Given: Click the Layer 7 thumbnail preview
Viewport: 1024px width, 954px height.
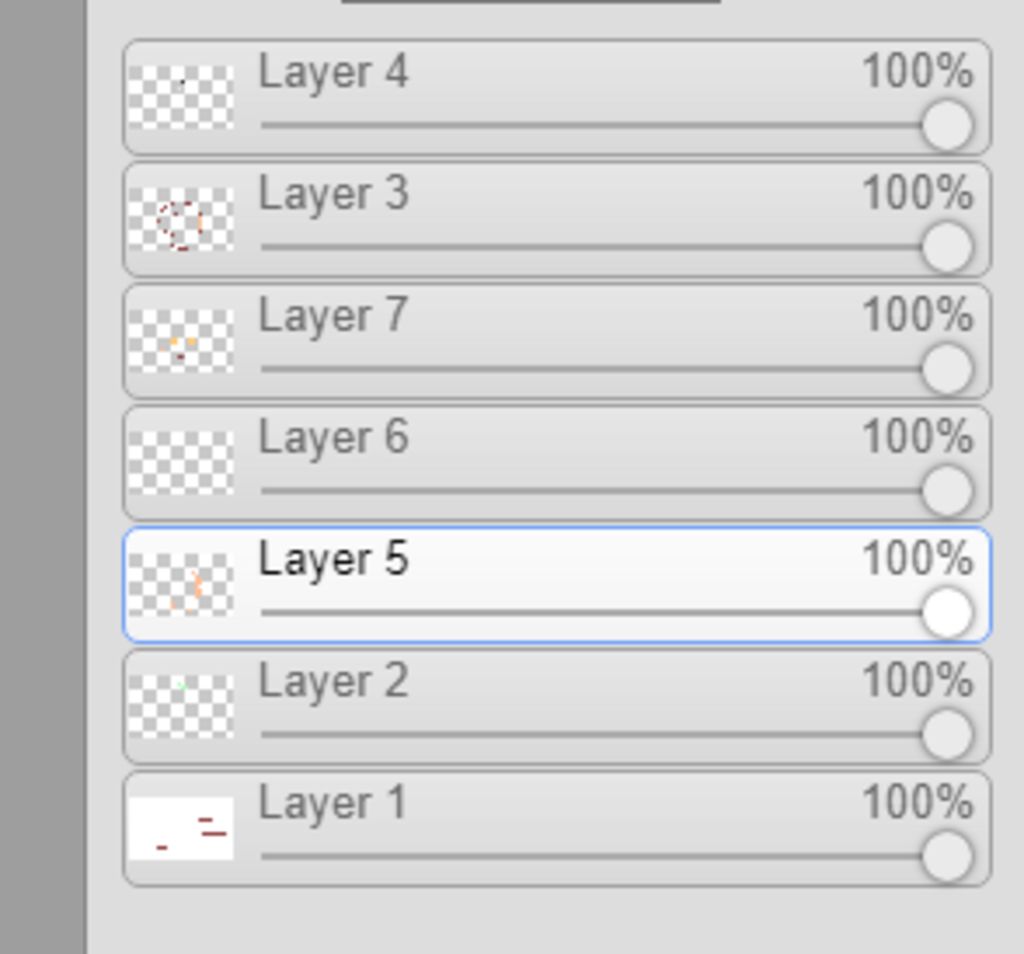Looking at the screenshot, I should (181, 341).
